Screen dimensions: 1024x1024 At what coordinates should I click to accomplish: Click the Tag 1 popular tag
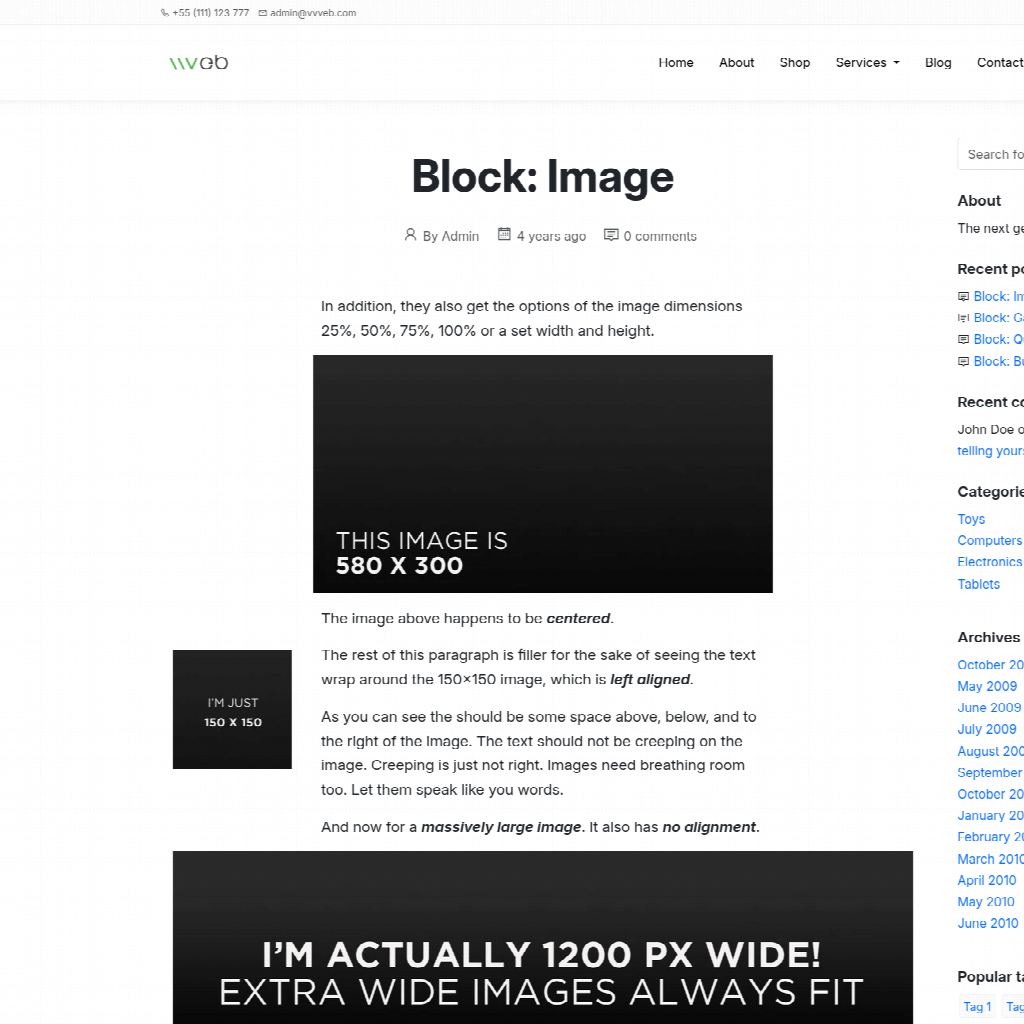point(977,1007)
